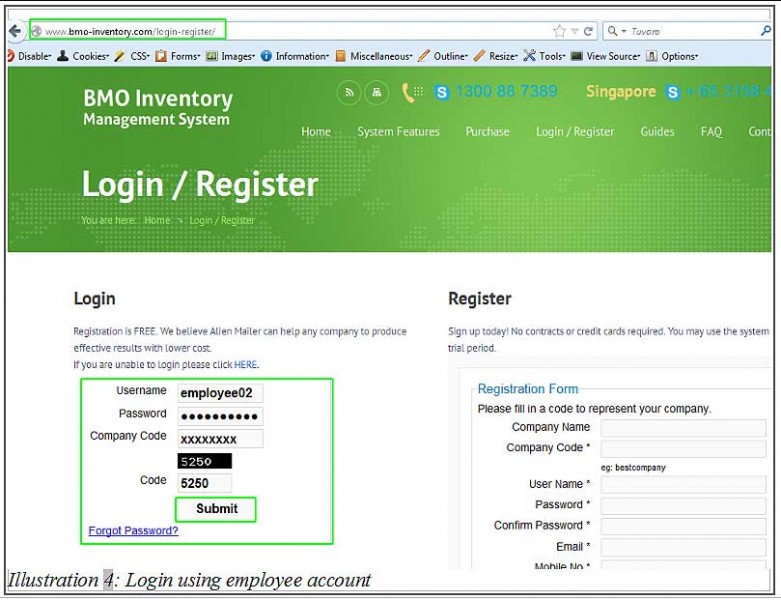Open the View Source toolbar menu
This screenshot has height=600, width=781.
point(606,56)
